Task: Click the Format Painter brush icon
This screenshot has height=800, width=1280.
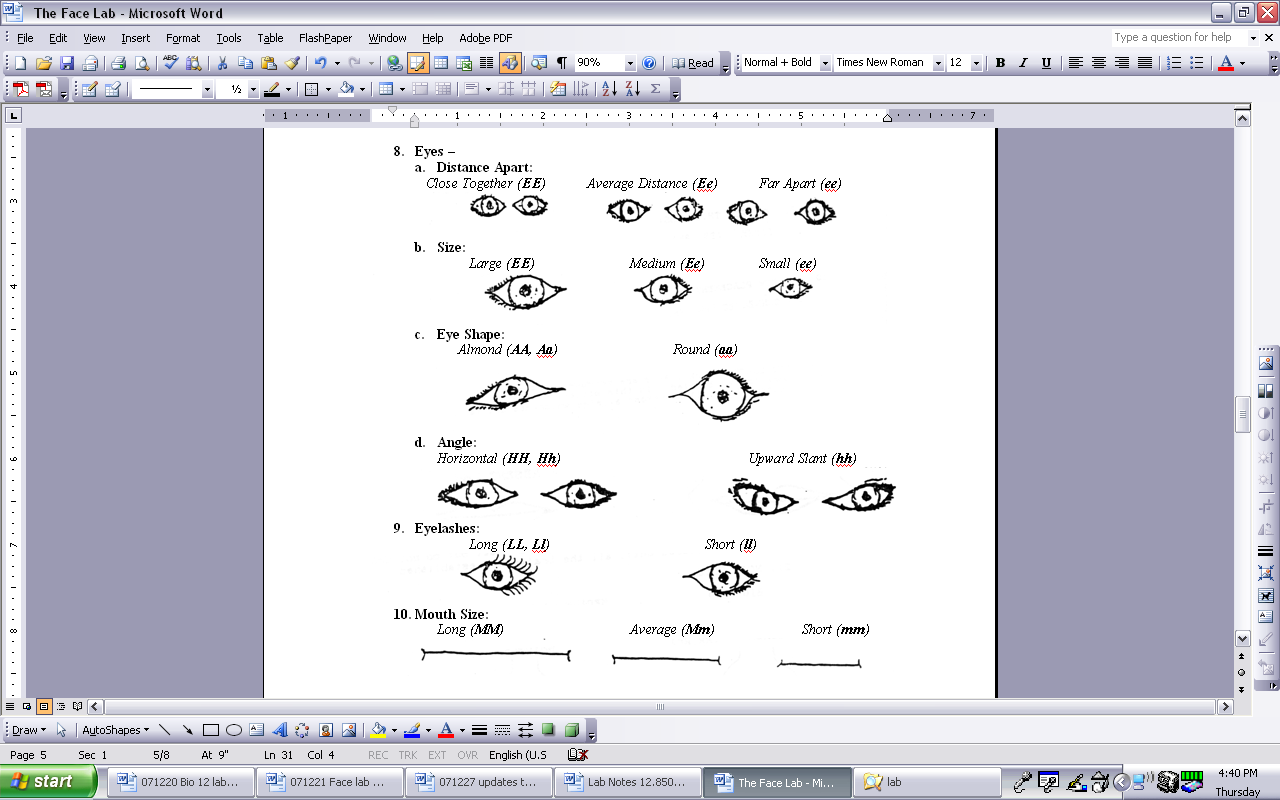Action: pos(292,63)
